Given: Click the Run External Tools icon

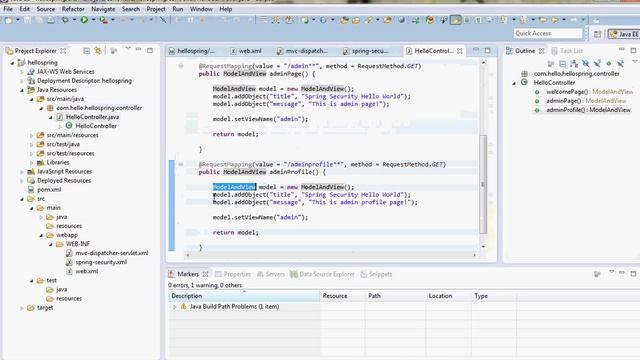Looking at the screenshot, I should pyautogui.click(x=104, y=20).
